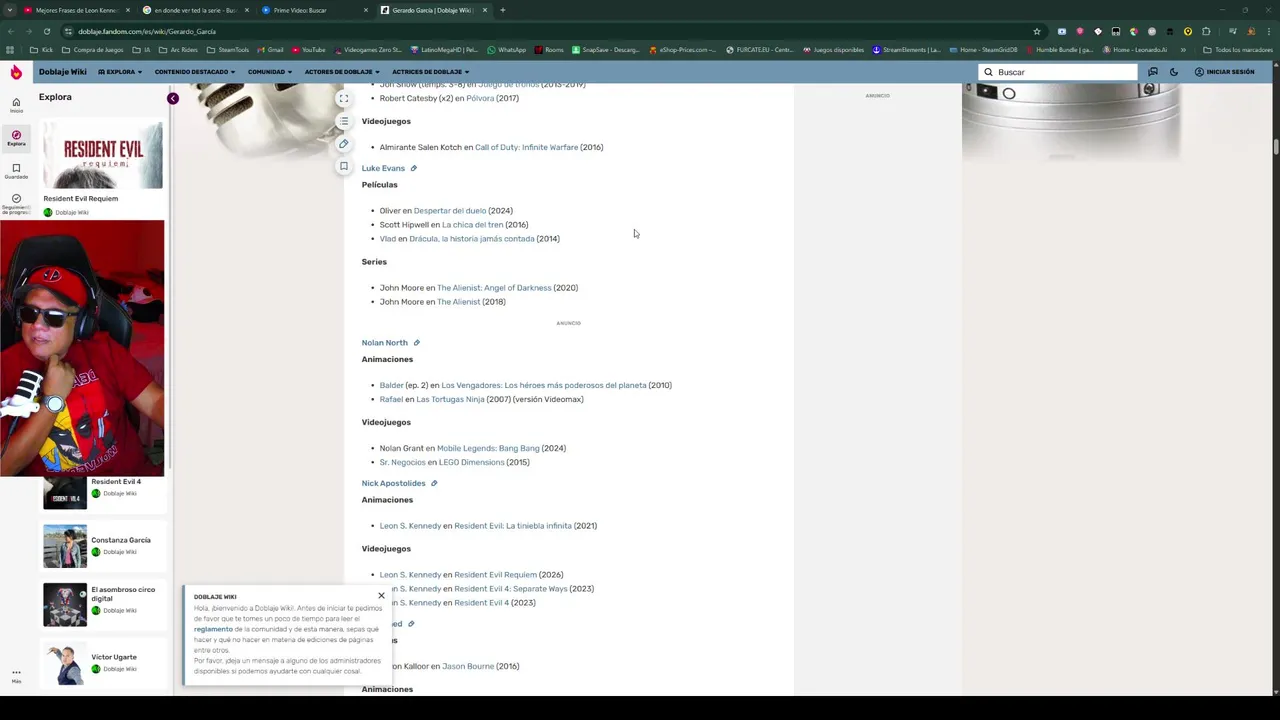Open the Todos los marcadores folder
The image size is (1280, 720).
1238,50
